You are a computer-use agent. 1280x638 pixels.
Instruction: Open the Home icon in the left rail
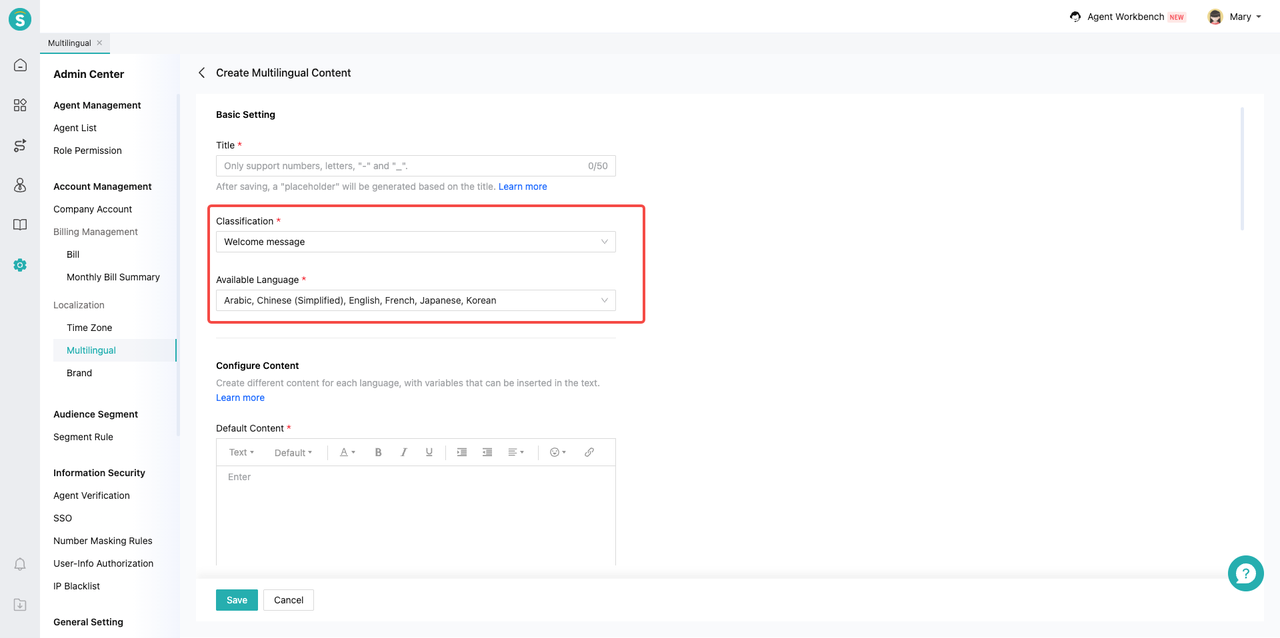(20, 65)
